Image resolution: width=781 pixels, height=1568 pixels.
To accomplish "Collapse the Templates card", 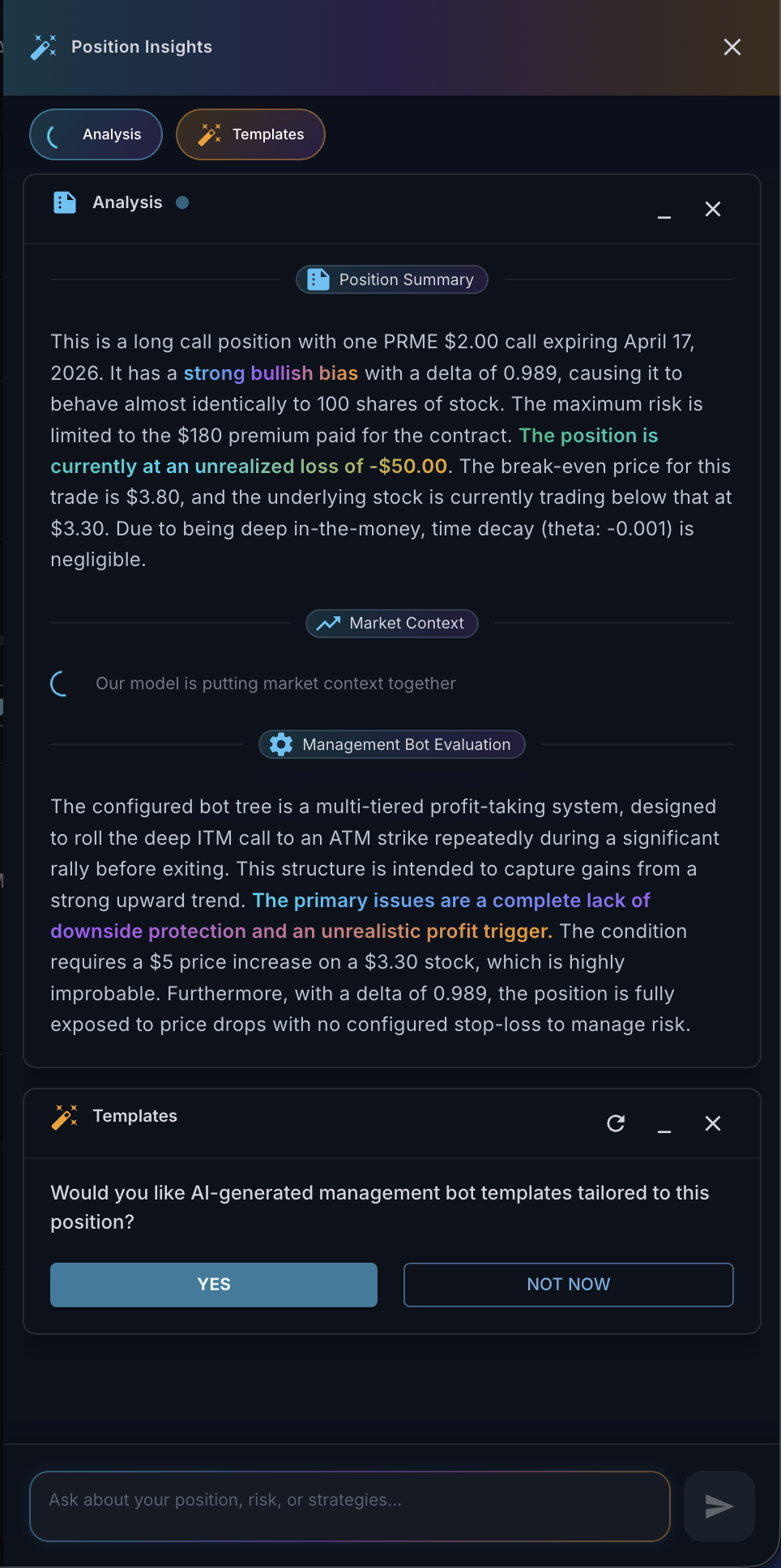I will 664,1124.
